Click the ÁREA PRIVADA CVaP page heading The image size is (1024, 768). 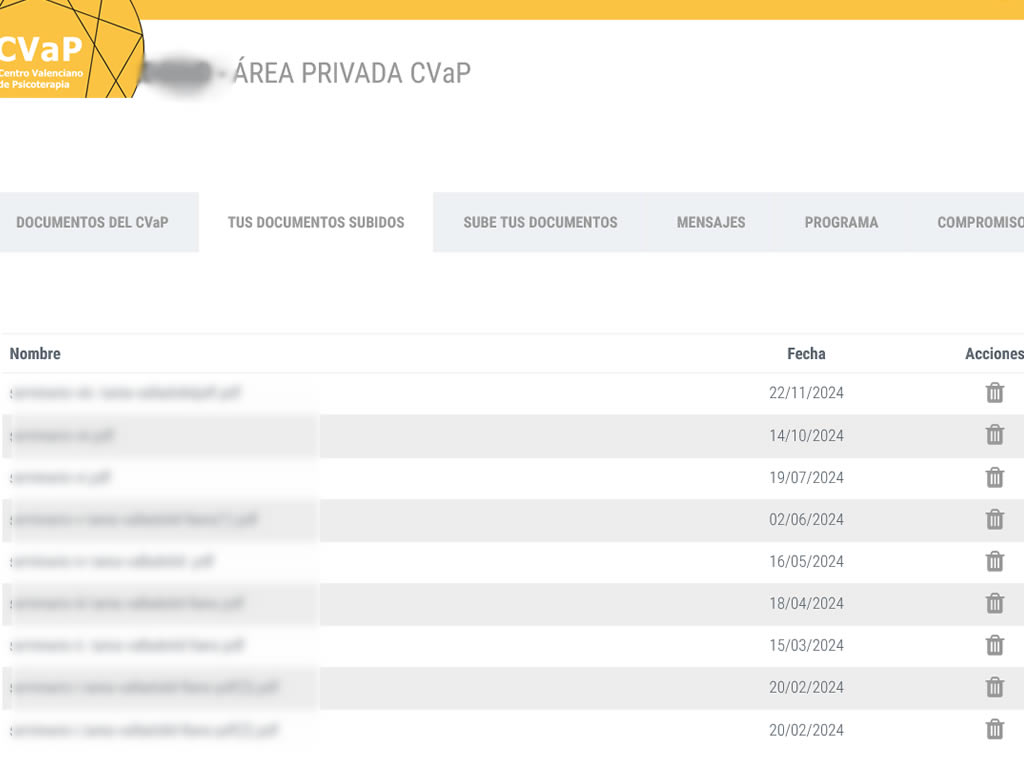(x=351, y=73)
